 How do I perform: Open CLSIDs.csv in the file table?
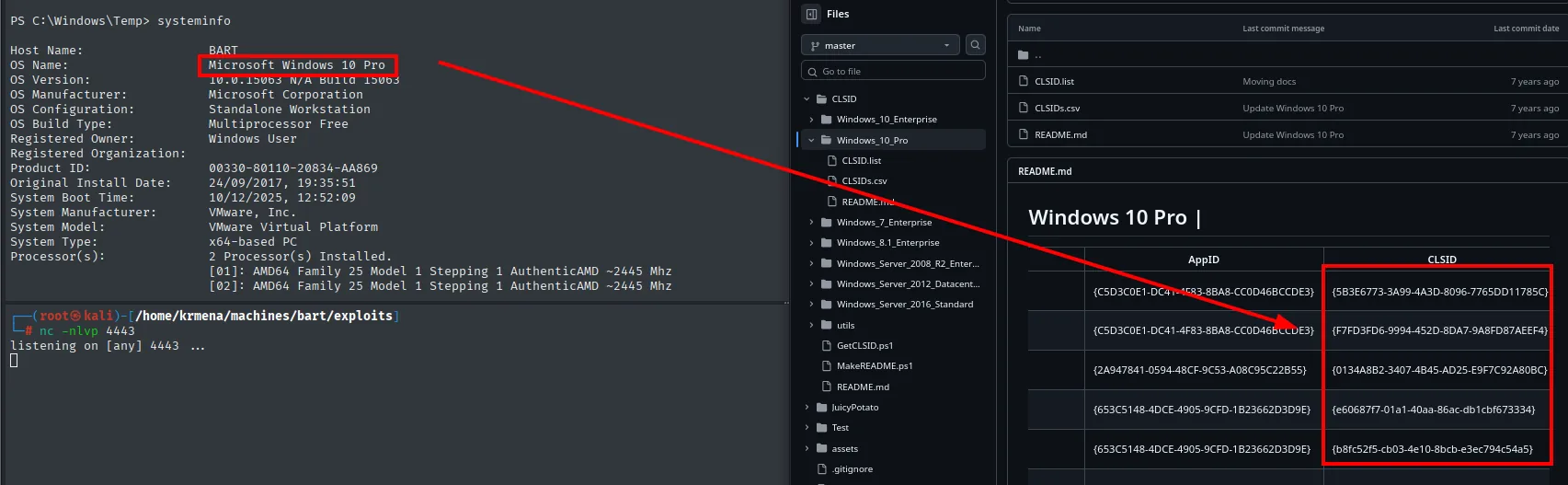(1058, 108)
